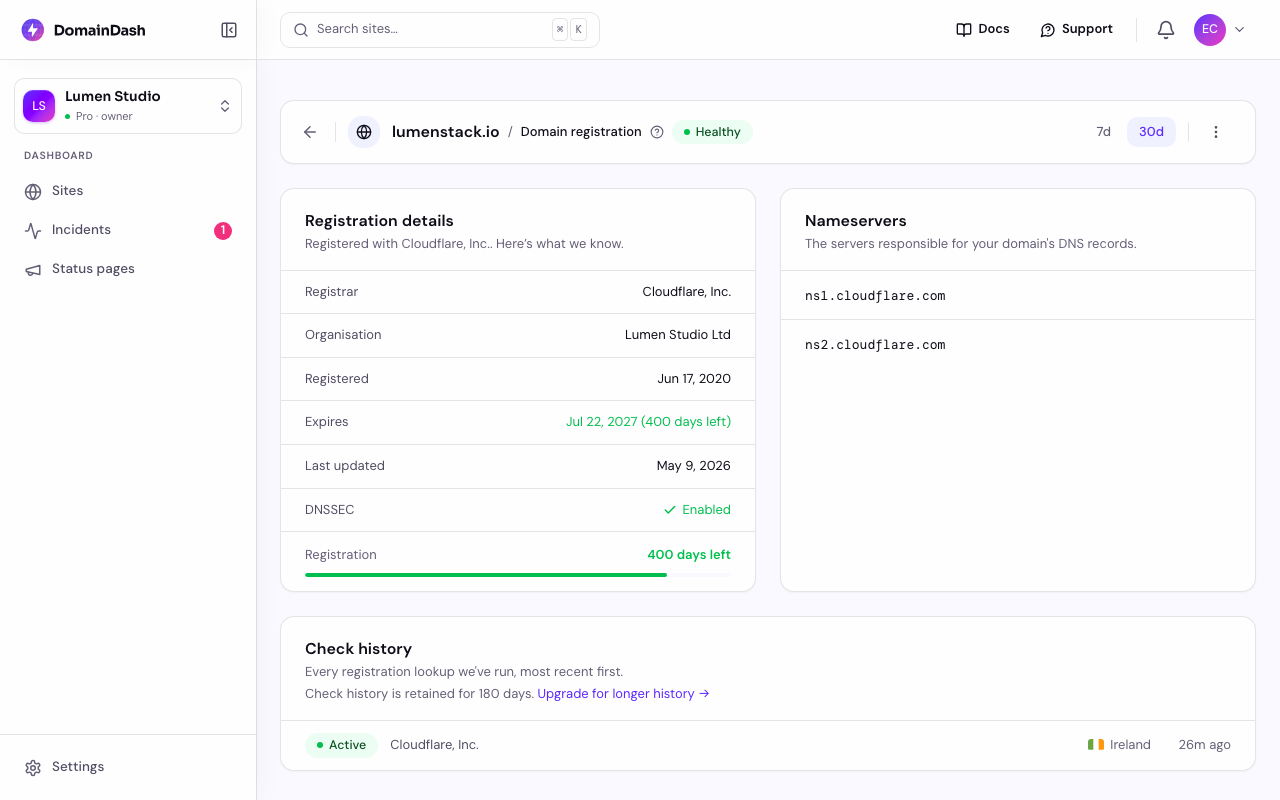Select nameserver ns1.cloudflare.com

[x=875, y=296]
